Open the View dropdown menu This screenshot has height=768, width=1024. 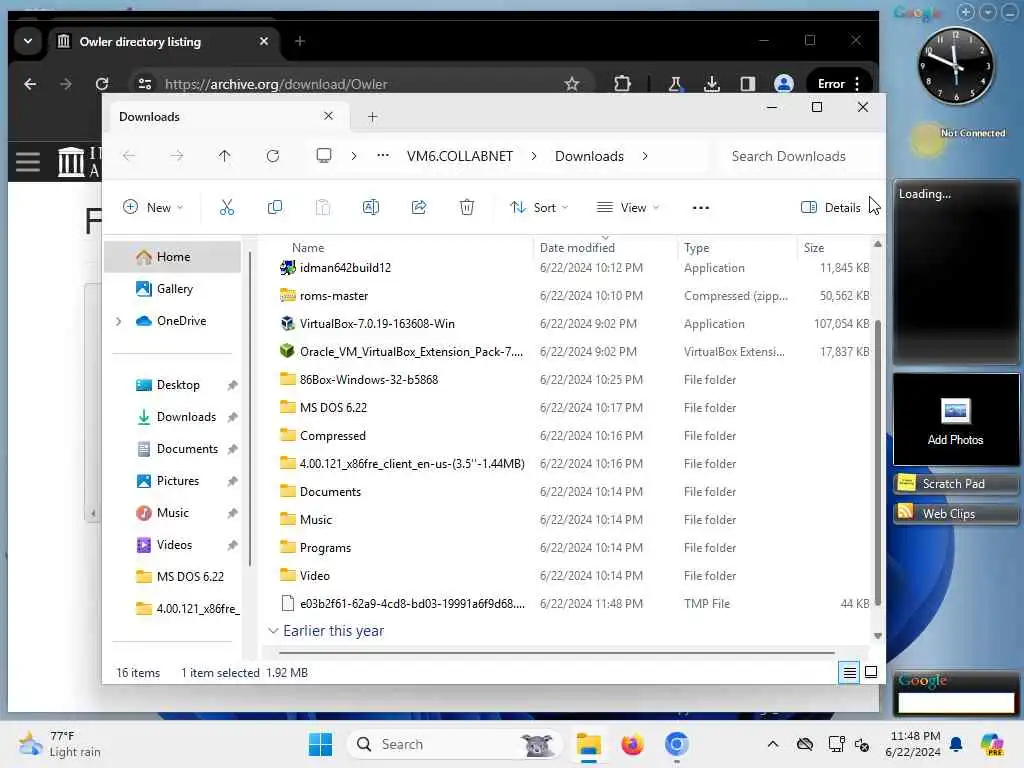coord(628,208)
